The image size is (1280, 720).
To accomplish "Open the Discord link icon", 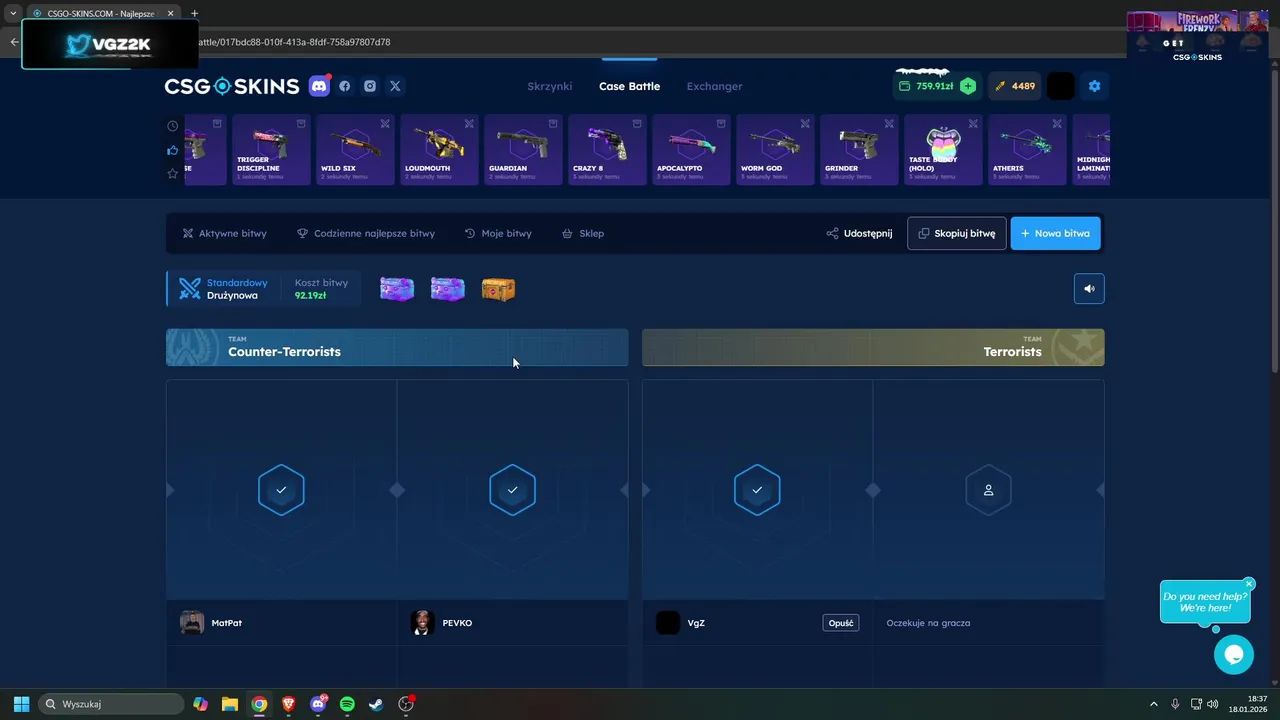I will point(319,86).
